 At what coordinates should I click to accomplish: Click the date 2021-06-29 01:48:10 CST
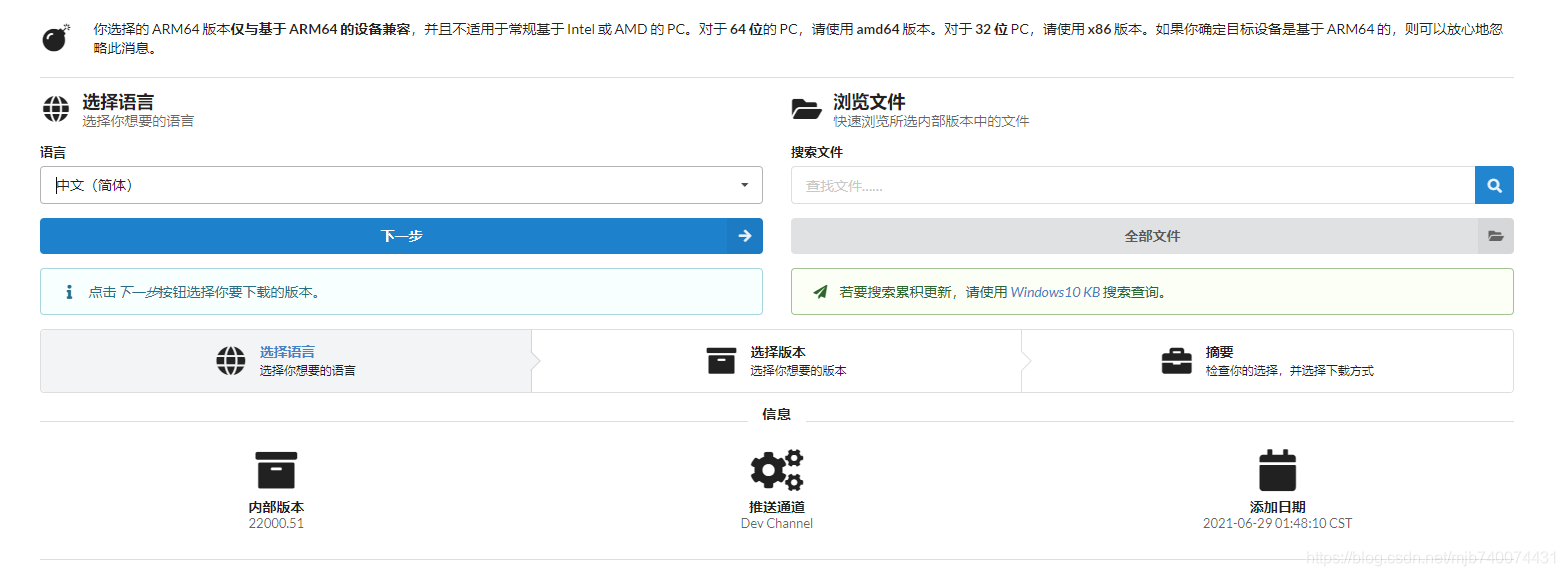click(x=1277, y=523)
